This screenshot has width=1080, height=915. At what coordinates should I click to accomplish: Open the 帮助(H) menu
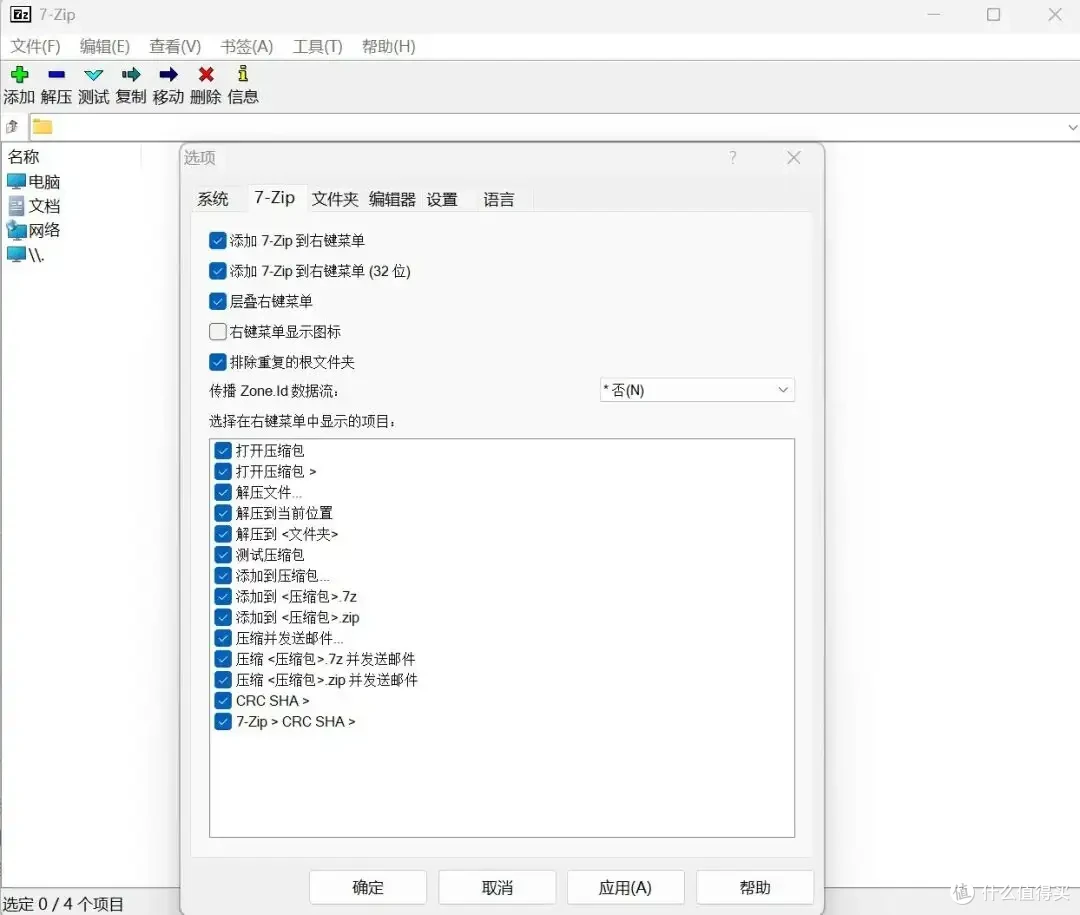point(388,46)
